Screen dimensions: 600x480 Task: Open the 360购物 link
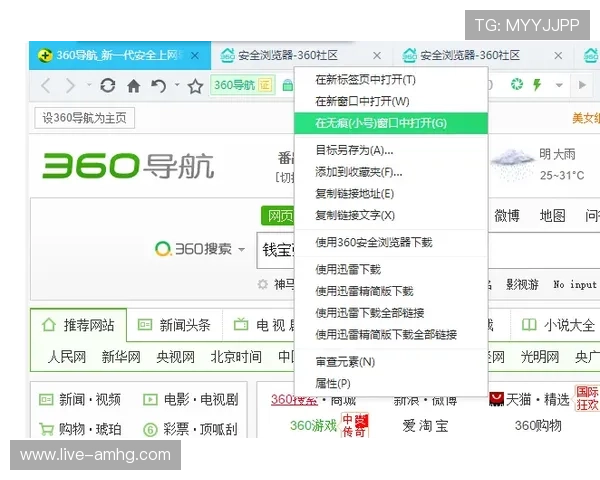[x=538, y=426]
